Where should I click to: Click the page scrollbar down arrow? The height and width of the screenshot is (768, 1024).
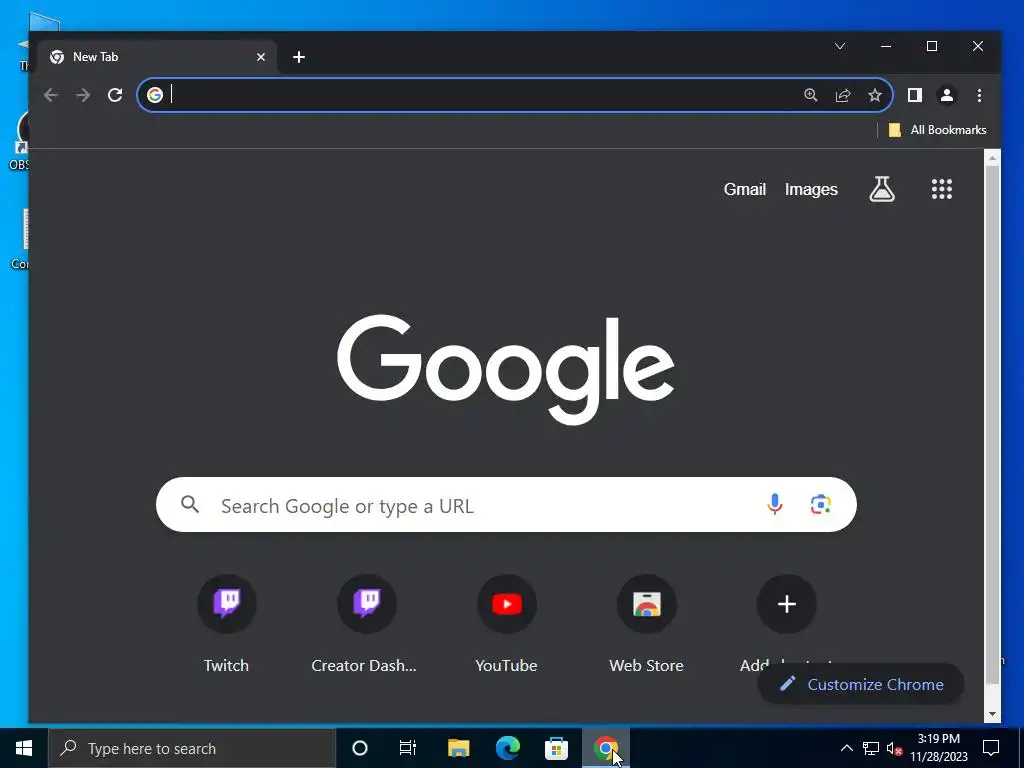[x=992, y=714]
